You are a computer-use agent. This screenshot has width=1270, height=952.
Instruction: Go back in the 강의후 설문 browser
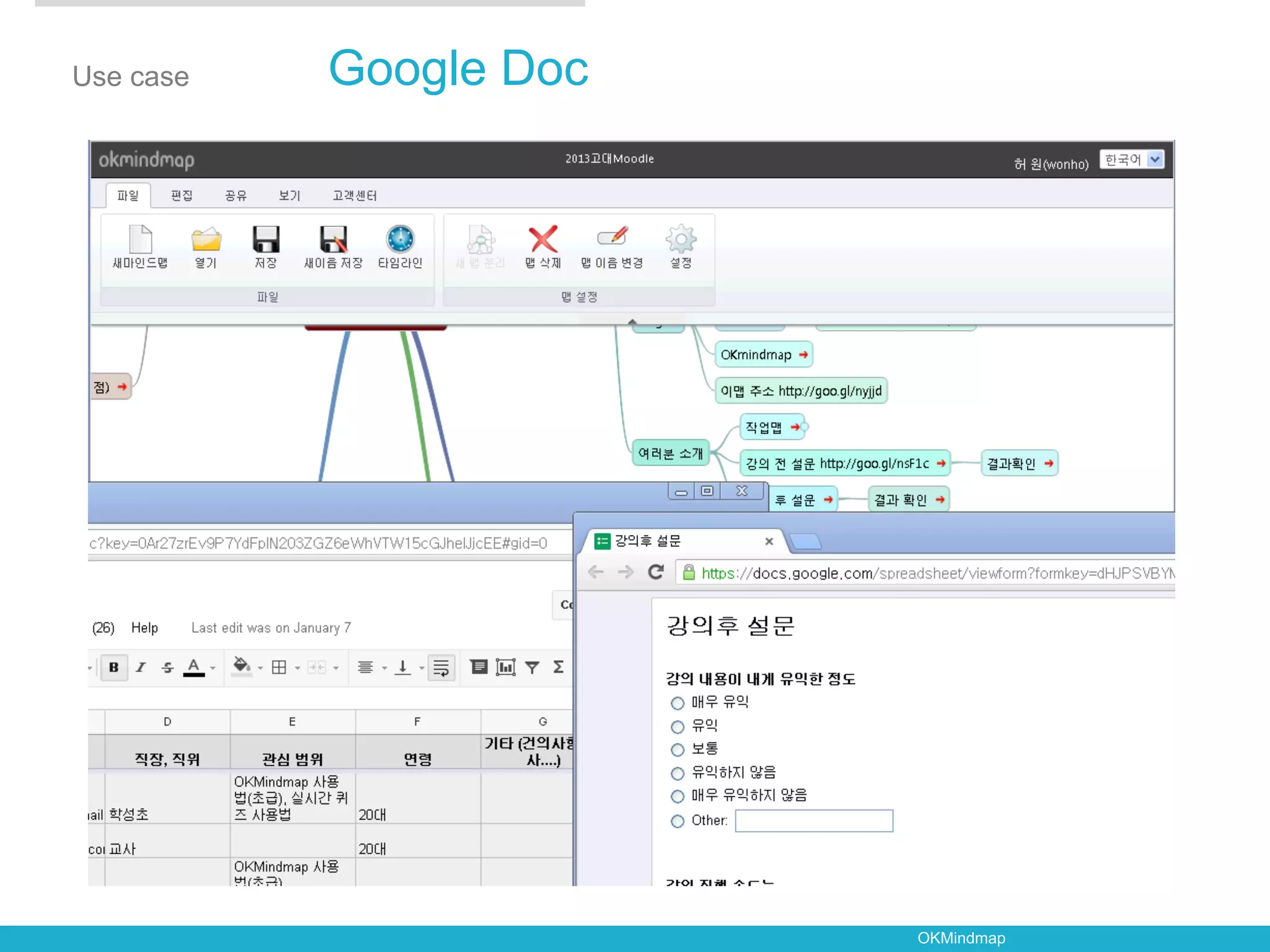596,572
